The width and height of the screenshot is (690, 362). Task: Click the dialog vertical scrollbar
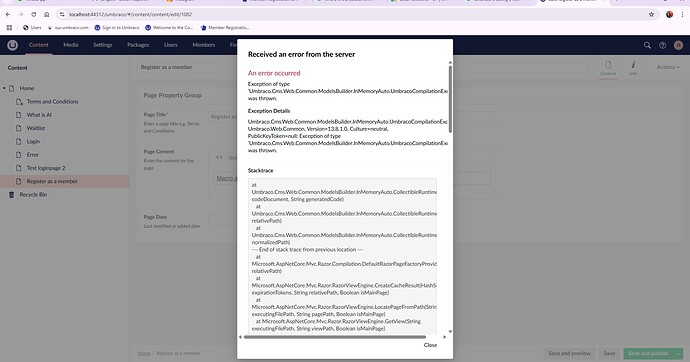[450, 99]
